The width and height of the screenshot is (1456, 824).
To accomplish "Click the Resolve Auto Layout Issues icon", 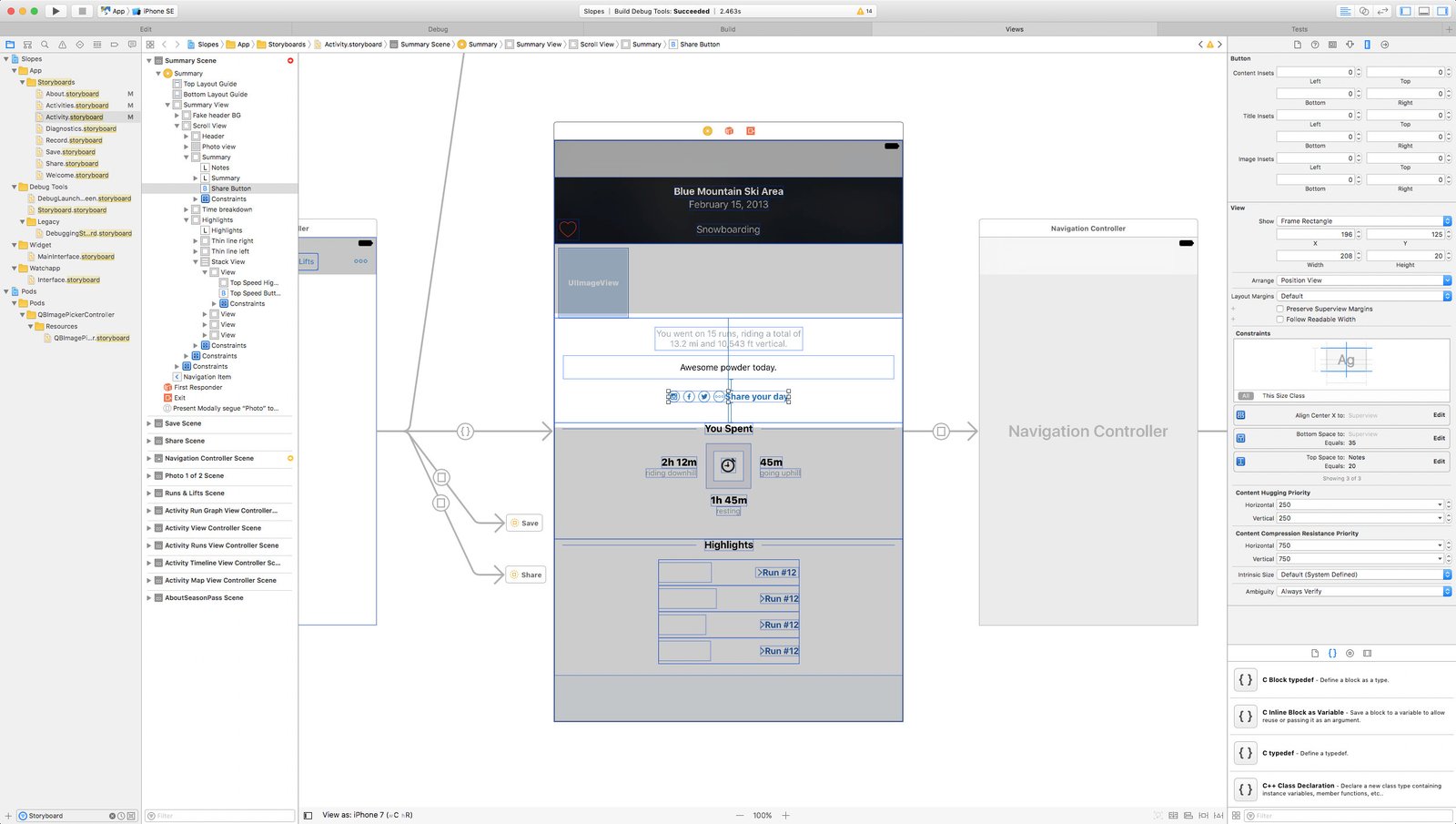I will (x=1218, y=815).
